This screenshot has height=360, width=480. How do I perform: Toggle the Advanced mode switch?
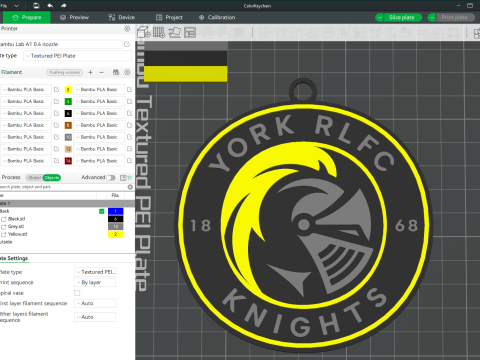(x=111, y=178)
